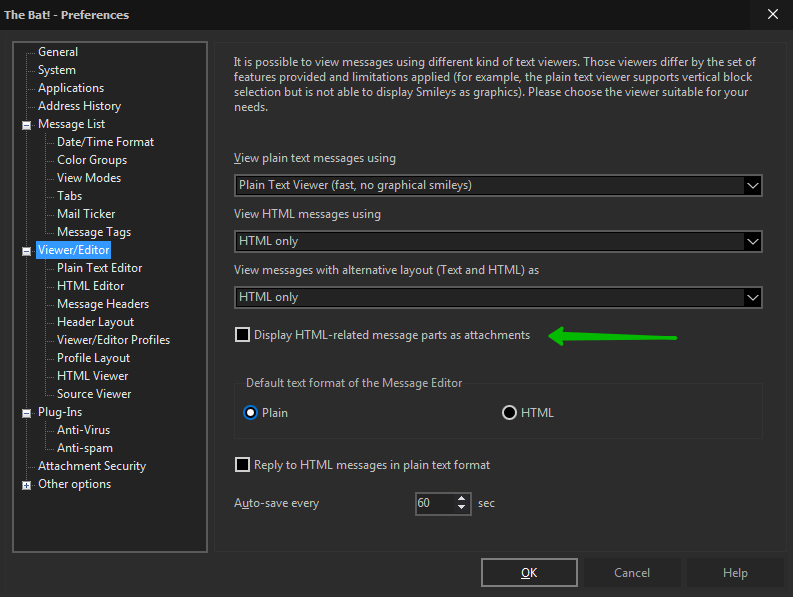Select System in the tree
Image resolution: width=793 pixels, height=597 pixels.
point(57,70)
